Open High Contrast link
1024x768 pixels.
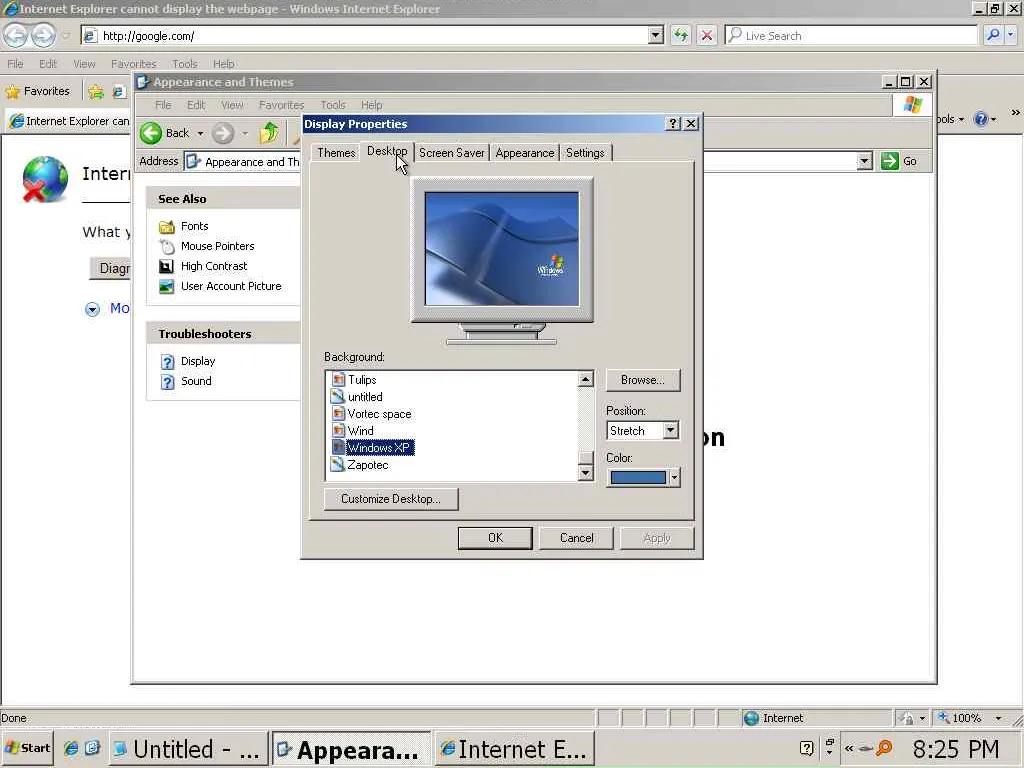pos(214,266)
